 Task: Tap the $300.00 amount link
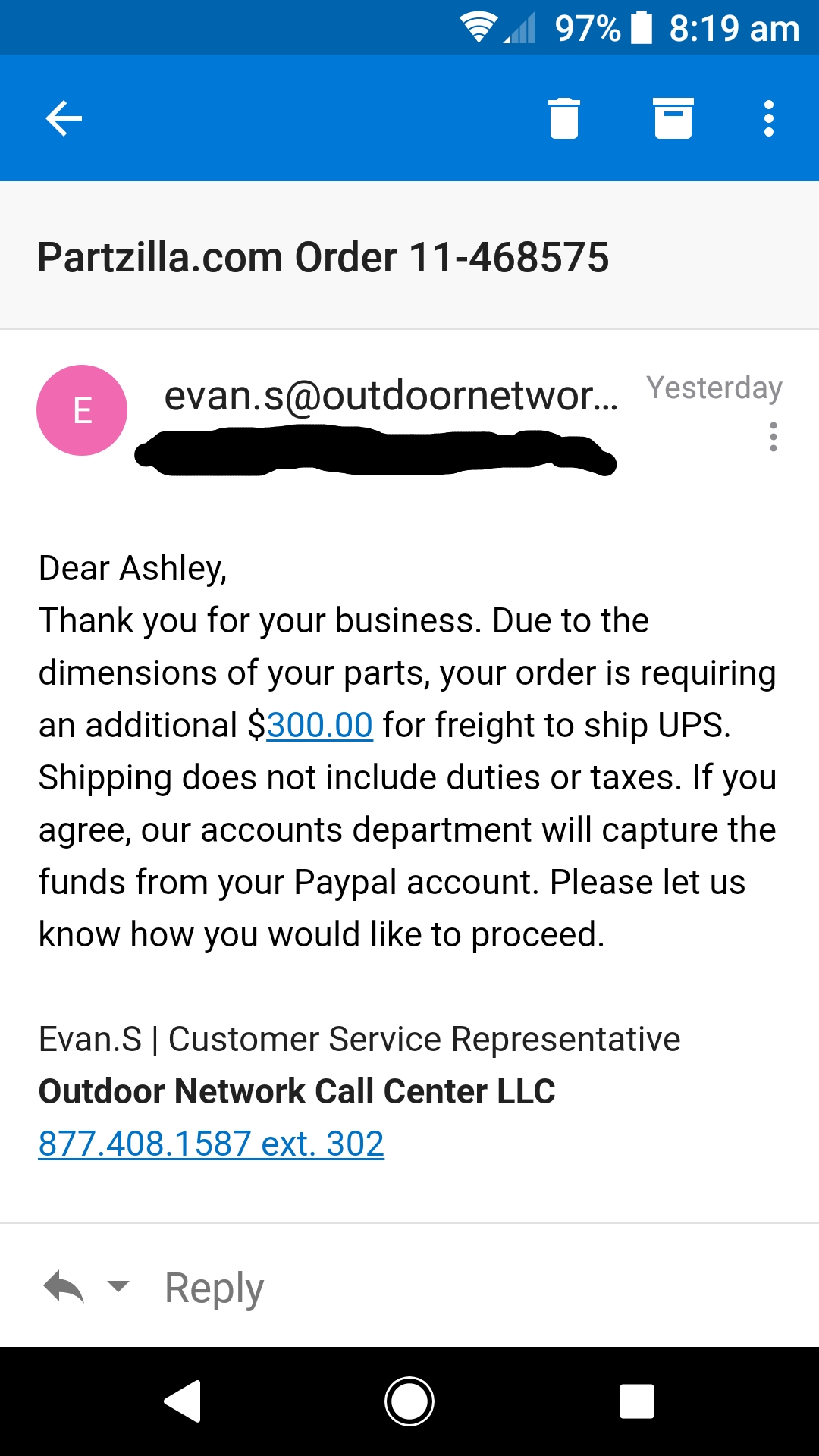[x=319, y=725]
